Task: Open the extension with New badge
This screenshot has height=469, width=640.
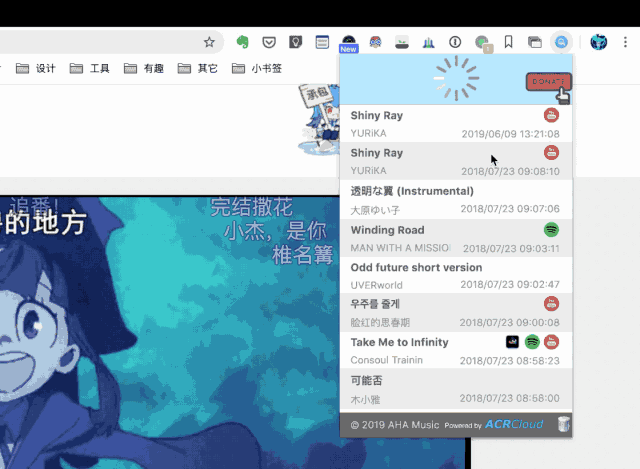Action: click(x=349, y=44)
